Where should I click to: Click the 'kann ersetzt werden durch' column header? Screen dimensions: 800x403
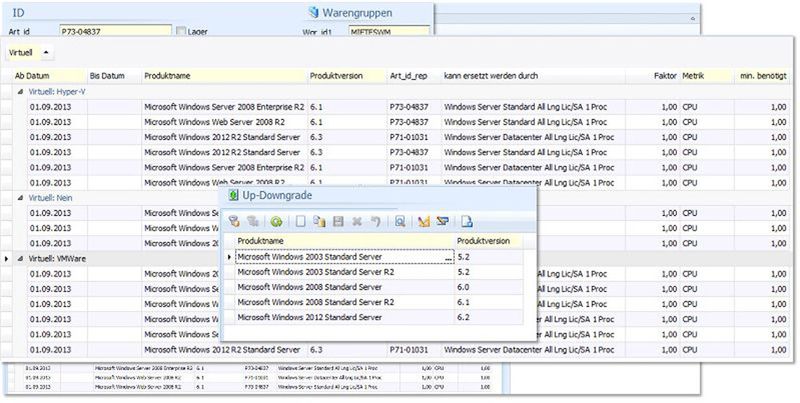(533, 75)
